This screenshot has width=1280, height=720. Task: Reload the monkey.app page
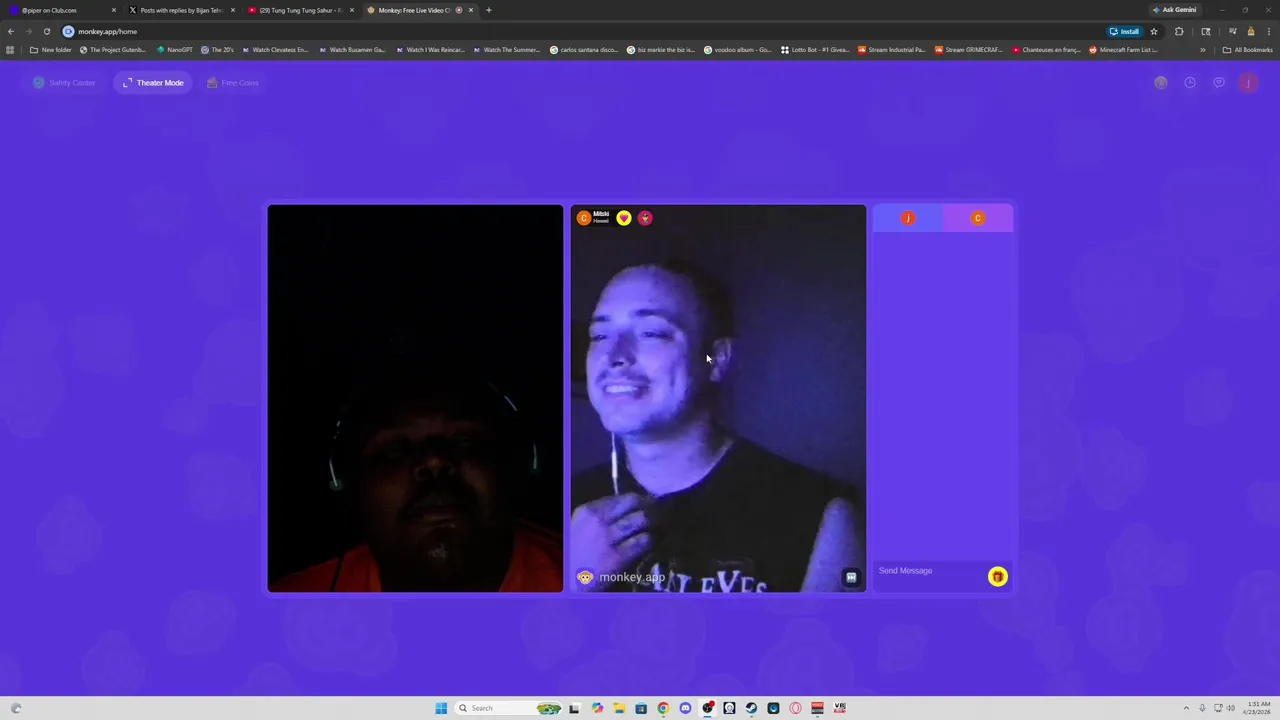46,31
